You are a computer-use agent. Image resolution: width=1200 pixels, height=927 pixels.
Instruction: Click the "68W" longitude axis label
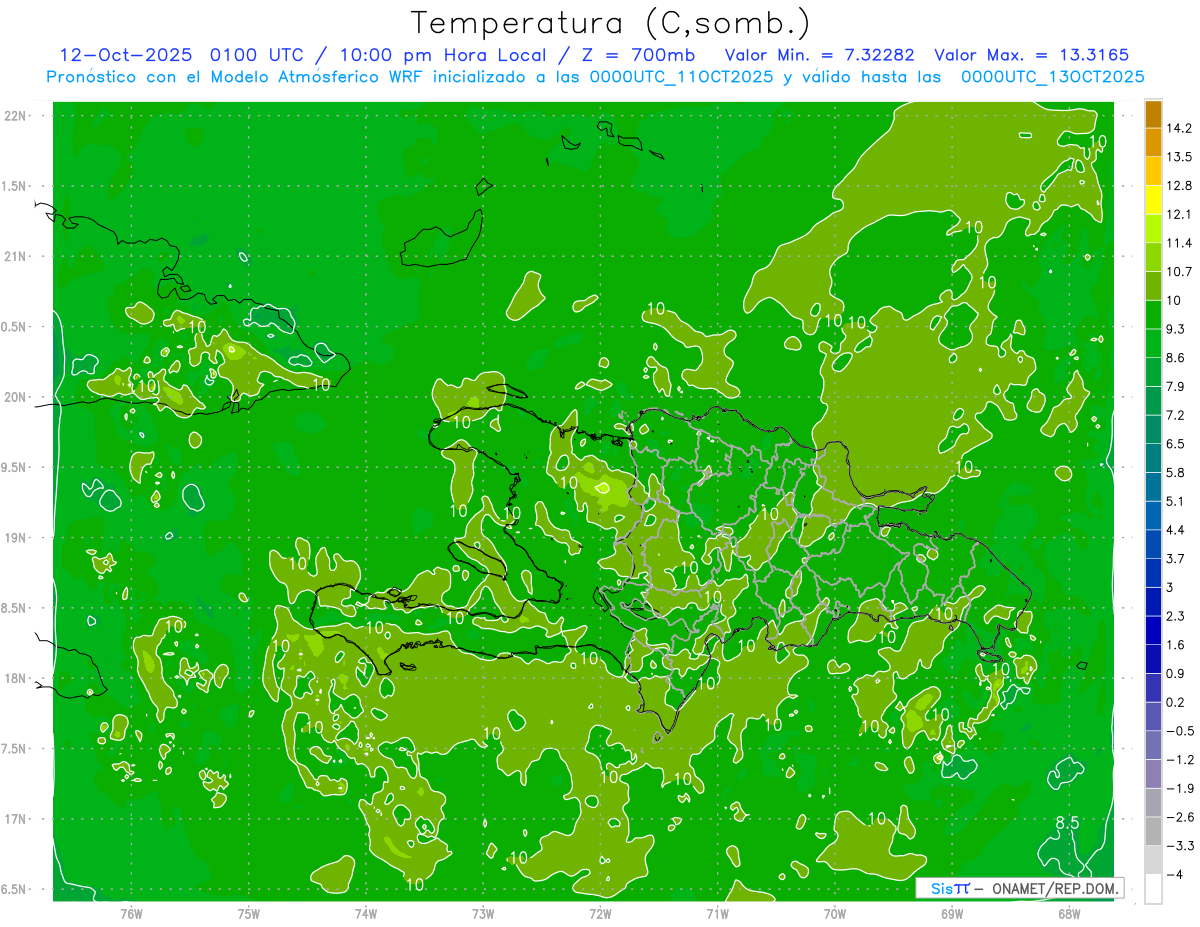click(1069, 913)
